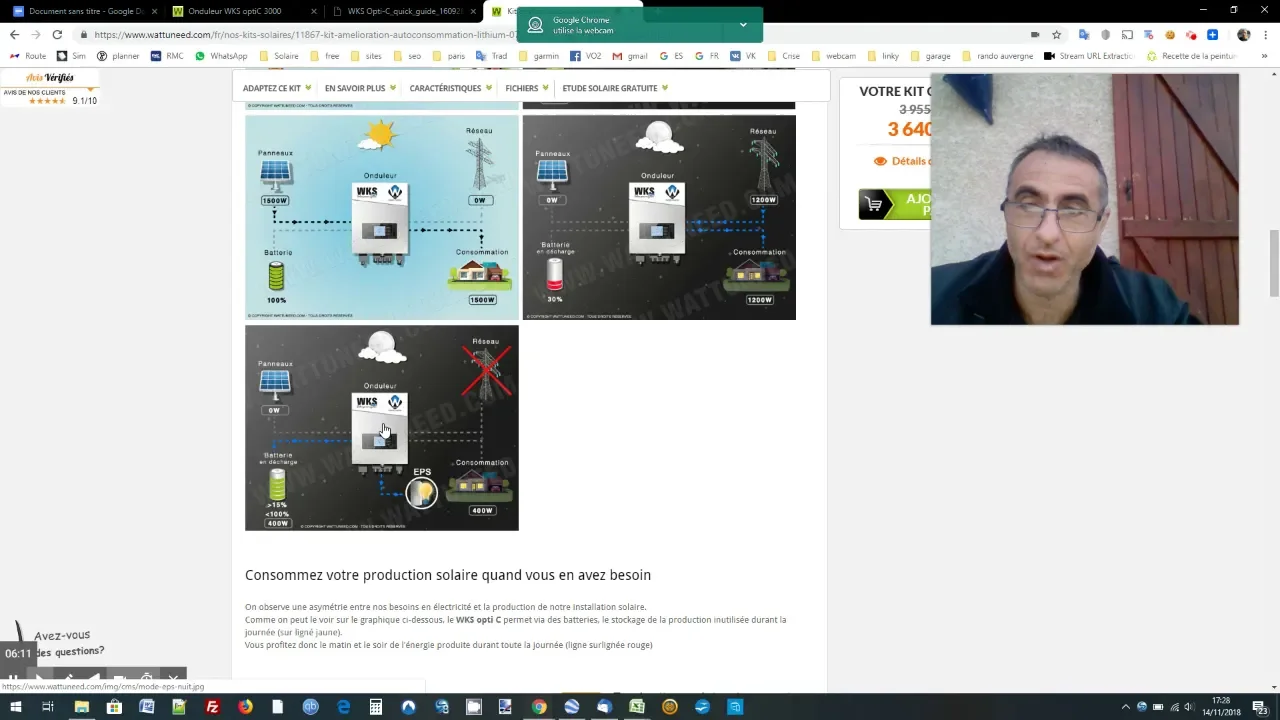Viewport: 1280px width, 720px height.
Task: Launch Firefox from the taskbar
Action: point(245,707)
